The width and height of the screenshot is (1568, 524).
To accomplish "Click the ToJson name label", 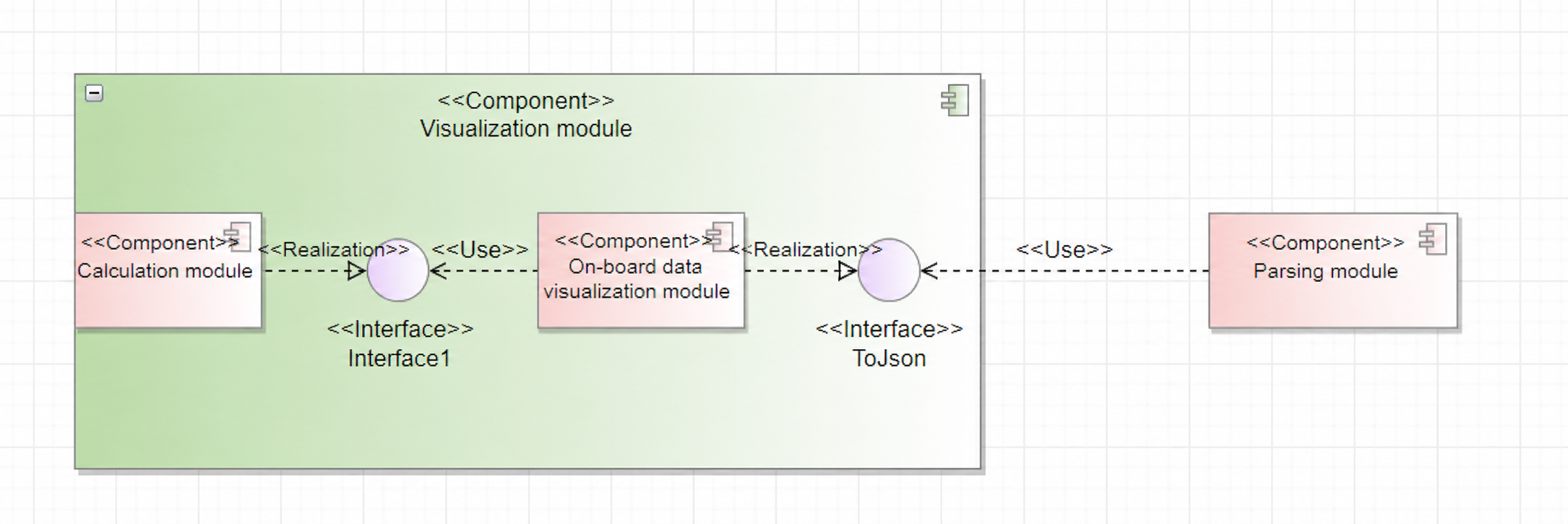I will [889, 358].
